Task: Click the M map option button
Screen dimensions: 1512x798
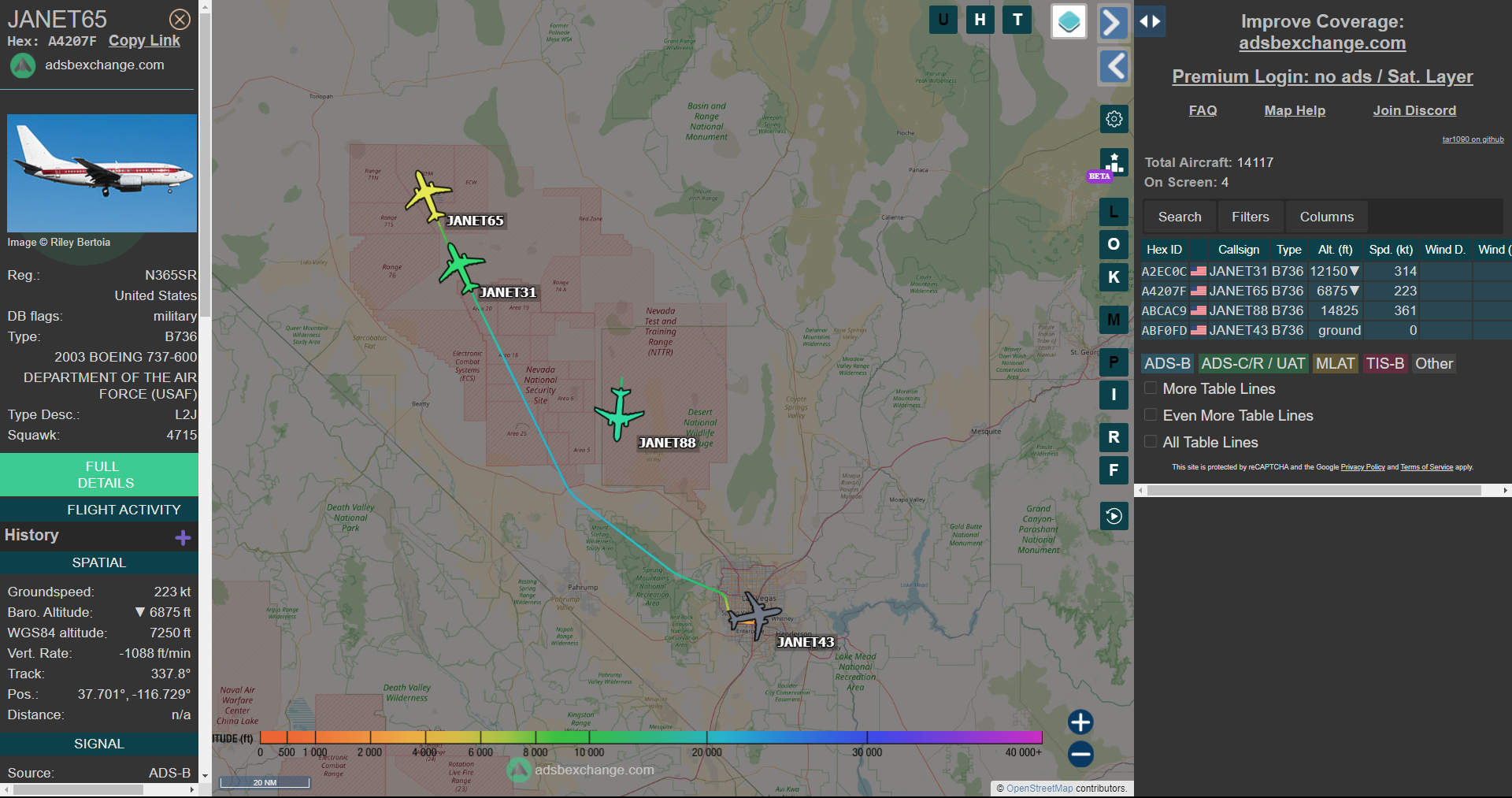Action: point(1114,320)
